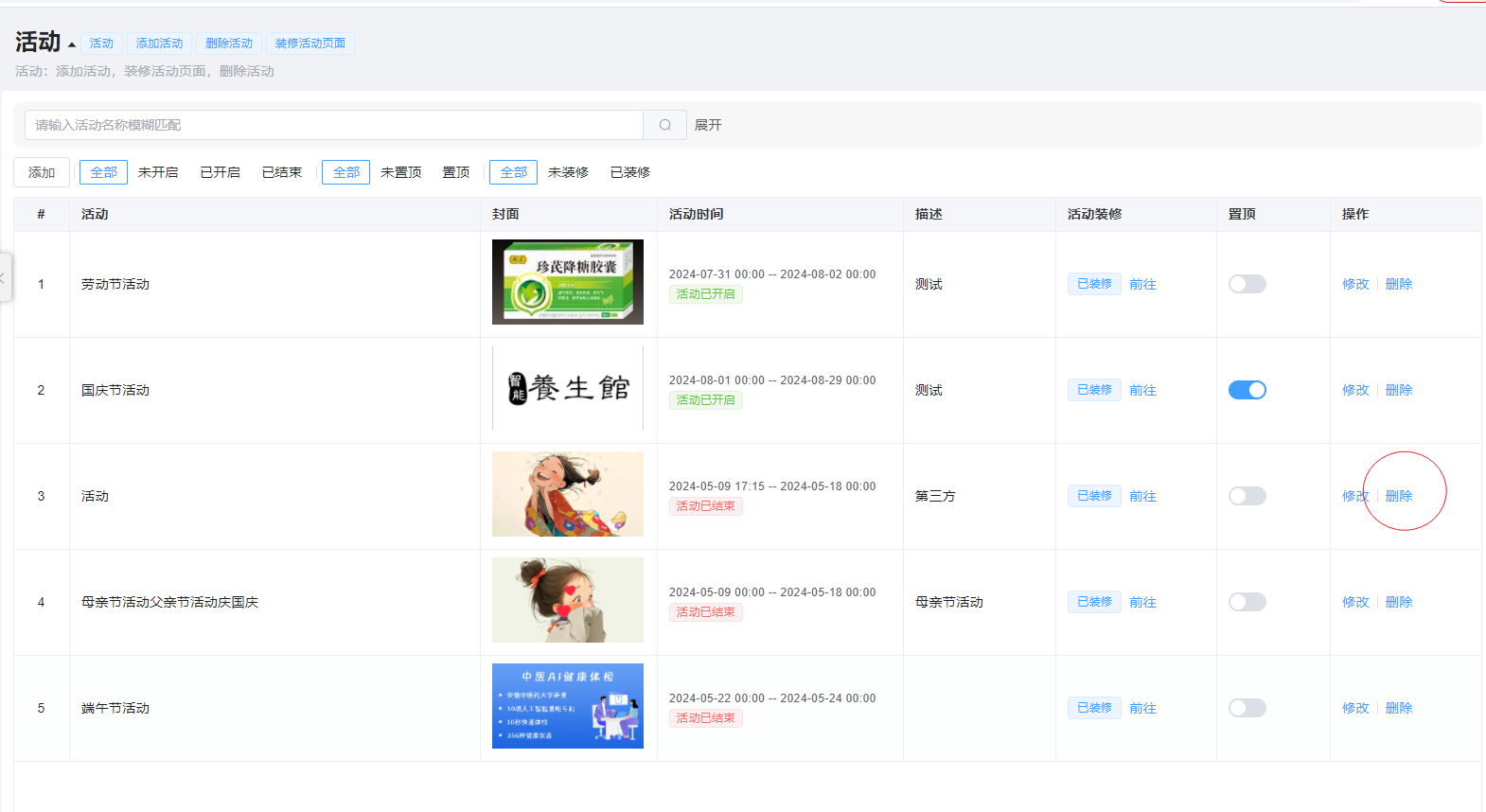This screenshot has width=1486, height=812.
Task: Select the 全部 decoration filter before 未装修
Action: coord(514,172)
